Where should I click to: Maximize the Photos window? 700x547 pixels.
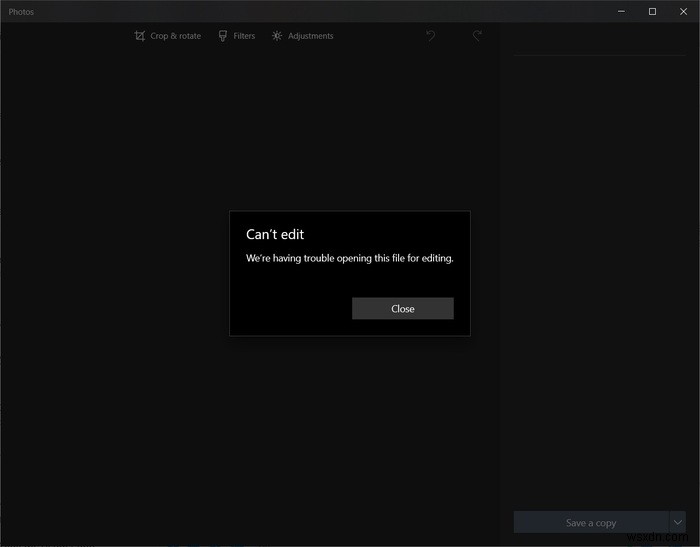coord(652,12)
